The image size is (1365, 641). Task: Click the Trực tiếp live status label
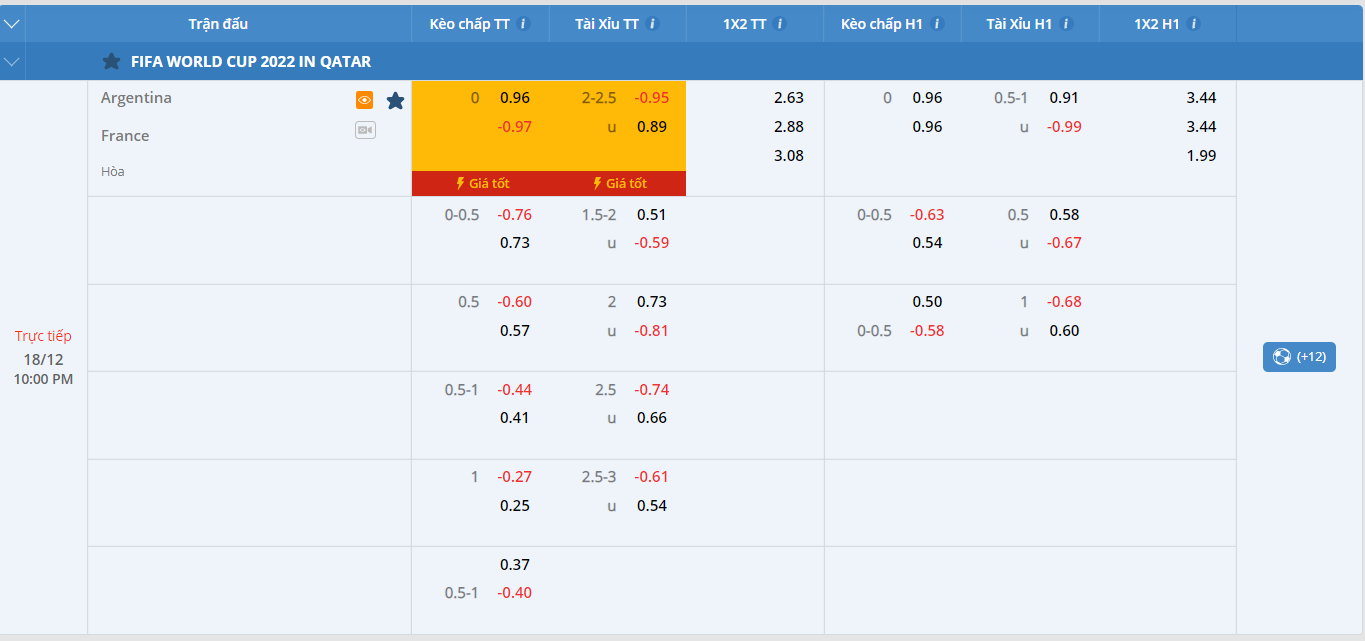point(43,336)
